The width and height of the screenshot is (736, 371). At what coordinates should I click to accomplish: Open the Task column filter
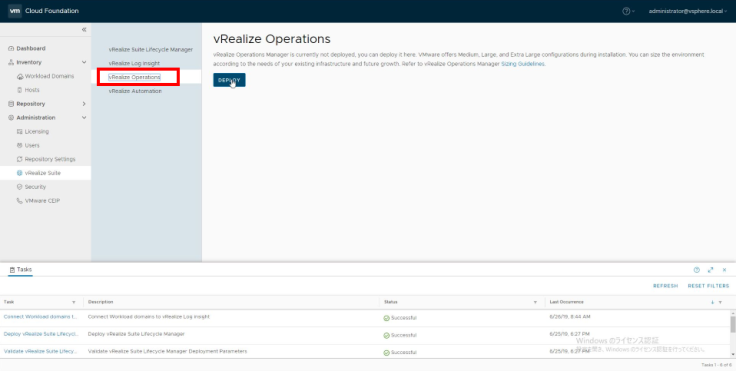[x=74, y=302]
